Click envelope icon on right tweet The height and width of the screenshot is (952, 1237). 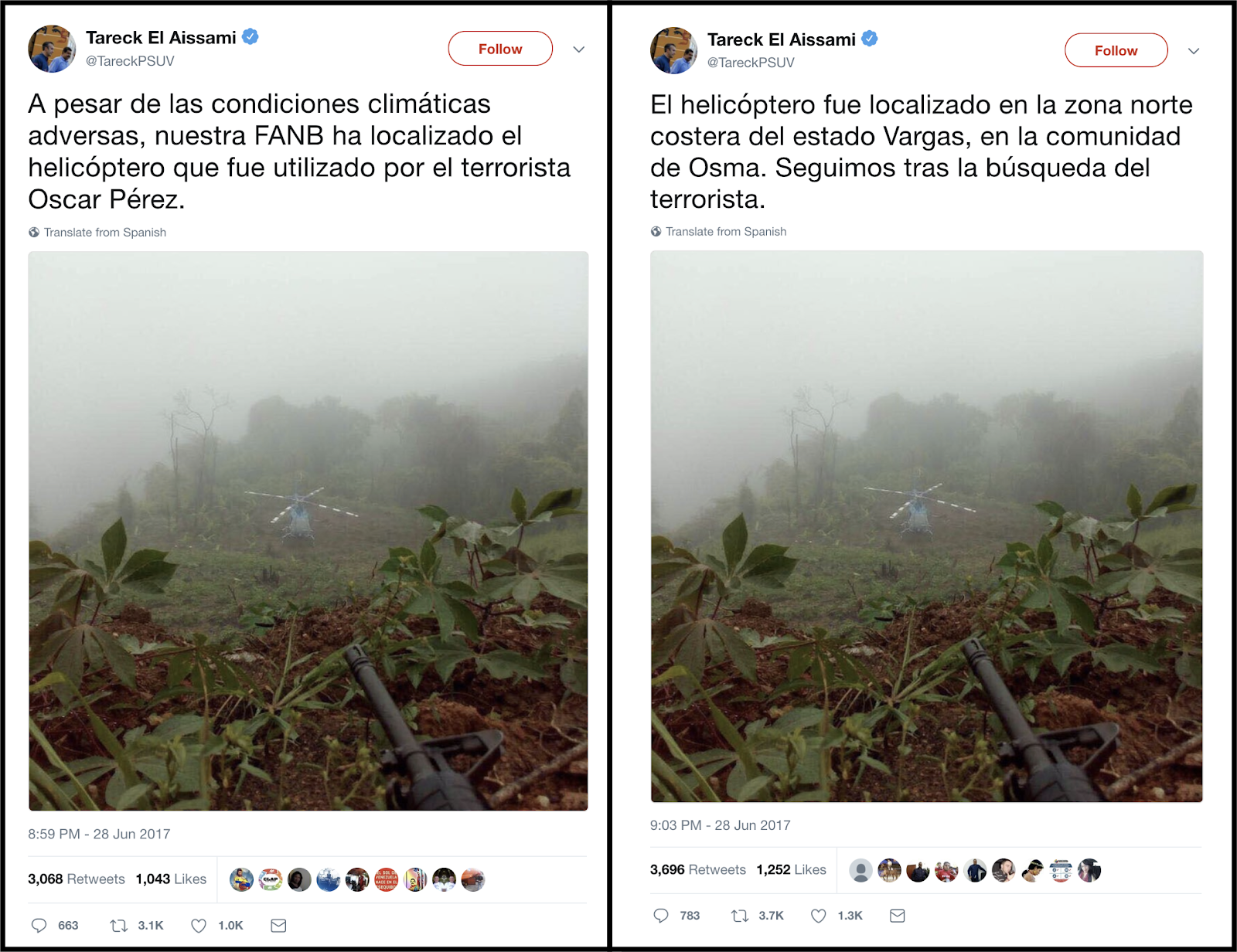point(897,916)
